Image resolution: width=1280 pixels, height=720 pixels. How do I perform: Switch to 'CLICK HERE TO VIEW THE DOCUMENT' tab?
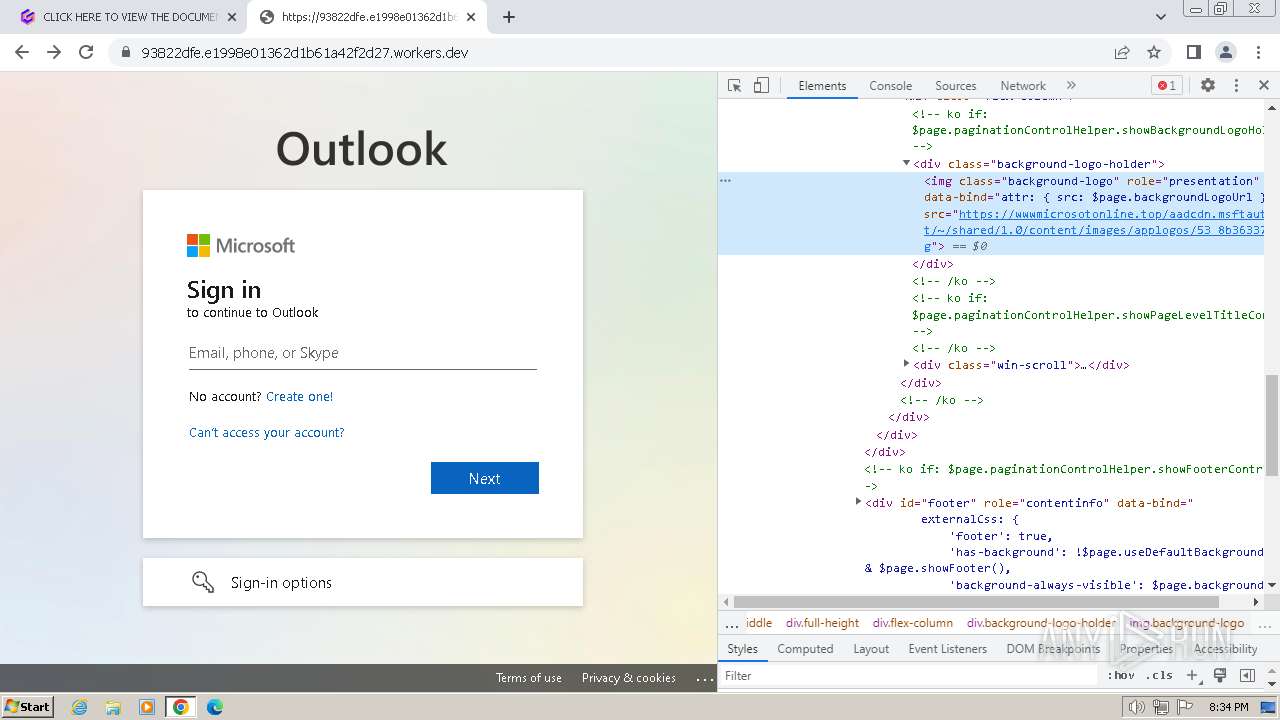coord(129,17)
